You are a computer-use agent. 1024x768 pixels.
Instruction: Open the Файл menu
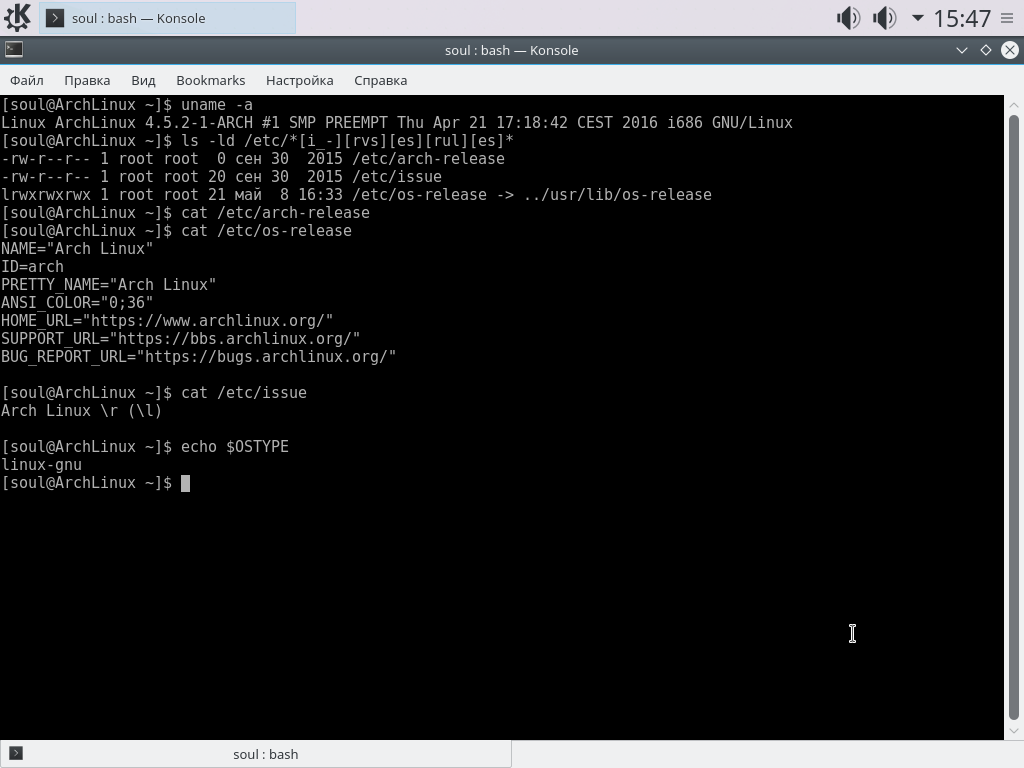click(x=27, y=80)
